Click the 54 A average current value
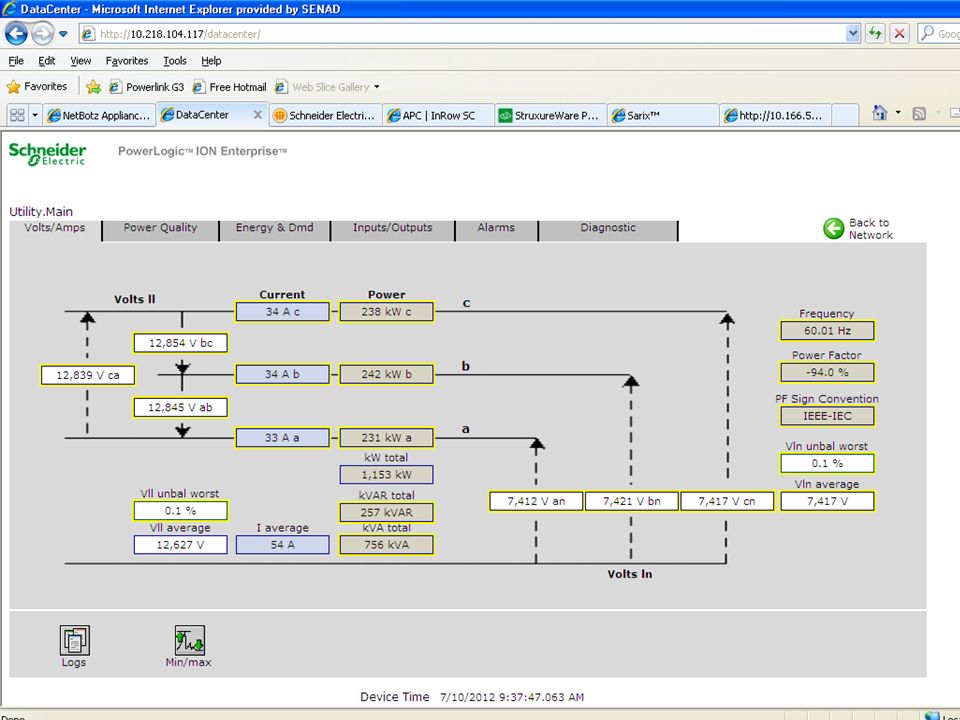 pos(282,545)
